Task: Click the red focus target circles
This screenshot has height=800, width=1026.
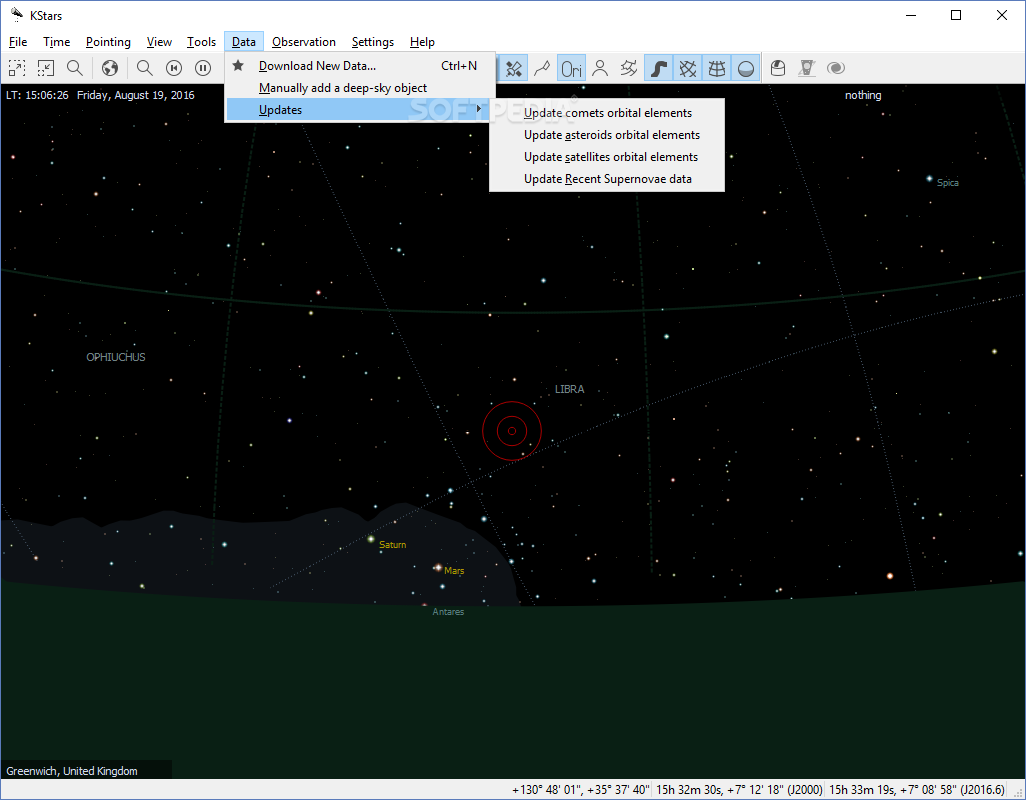Action: 512,431
